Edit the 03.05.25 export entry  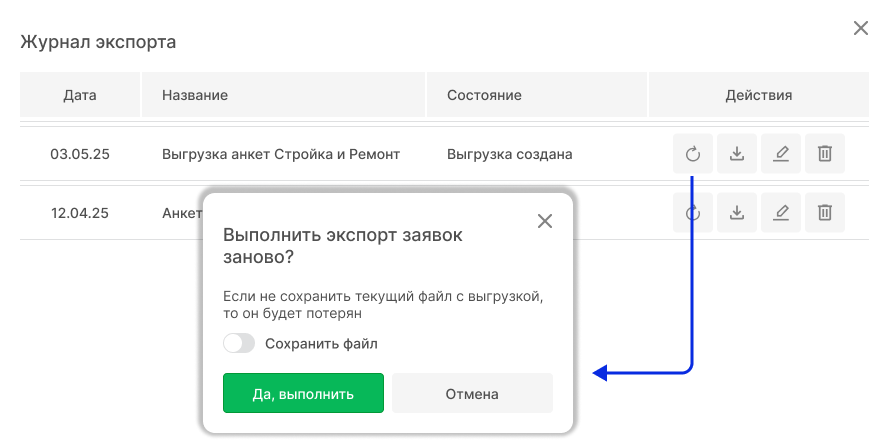781,154
